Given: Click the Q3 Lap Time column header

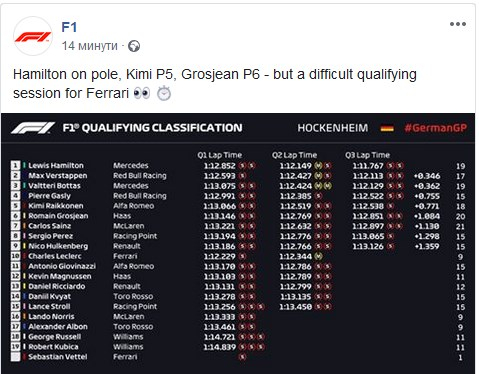Looking at the screenshot, I should pyautogui.click(x=367, y=155).
